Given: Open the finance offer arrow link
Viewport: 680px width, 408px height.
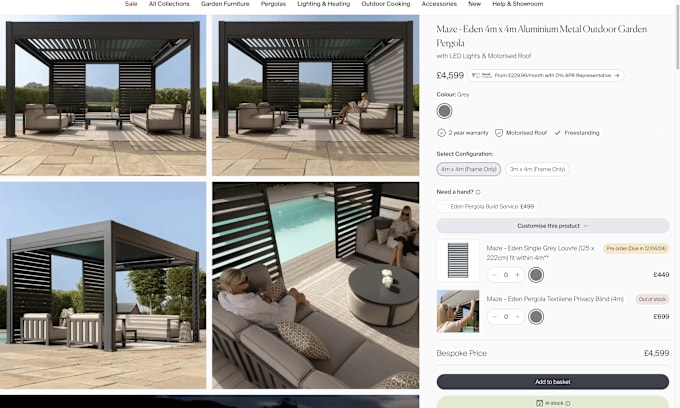Looking at the screenshot, I should tap(617, 75).
